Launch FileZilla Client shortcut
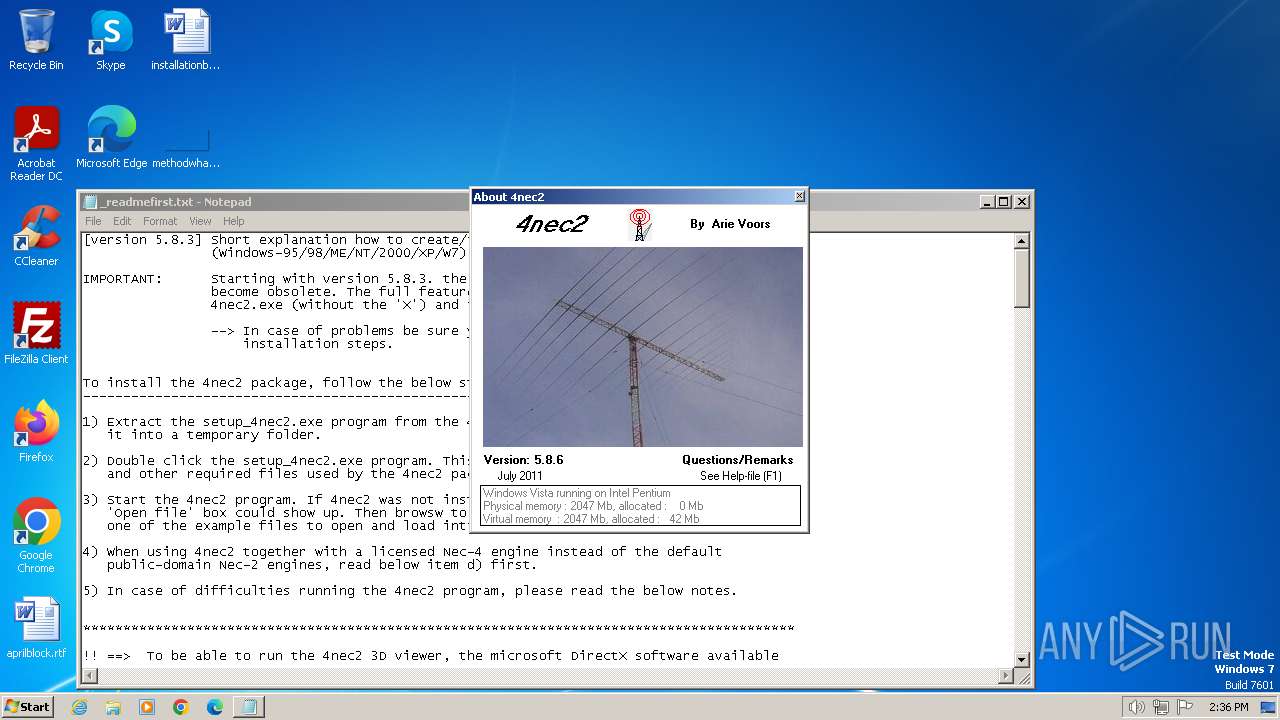The width and height of the screenshot is (1280, 720). point(36,333)
